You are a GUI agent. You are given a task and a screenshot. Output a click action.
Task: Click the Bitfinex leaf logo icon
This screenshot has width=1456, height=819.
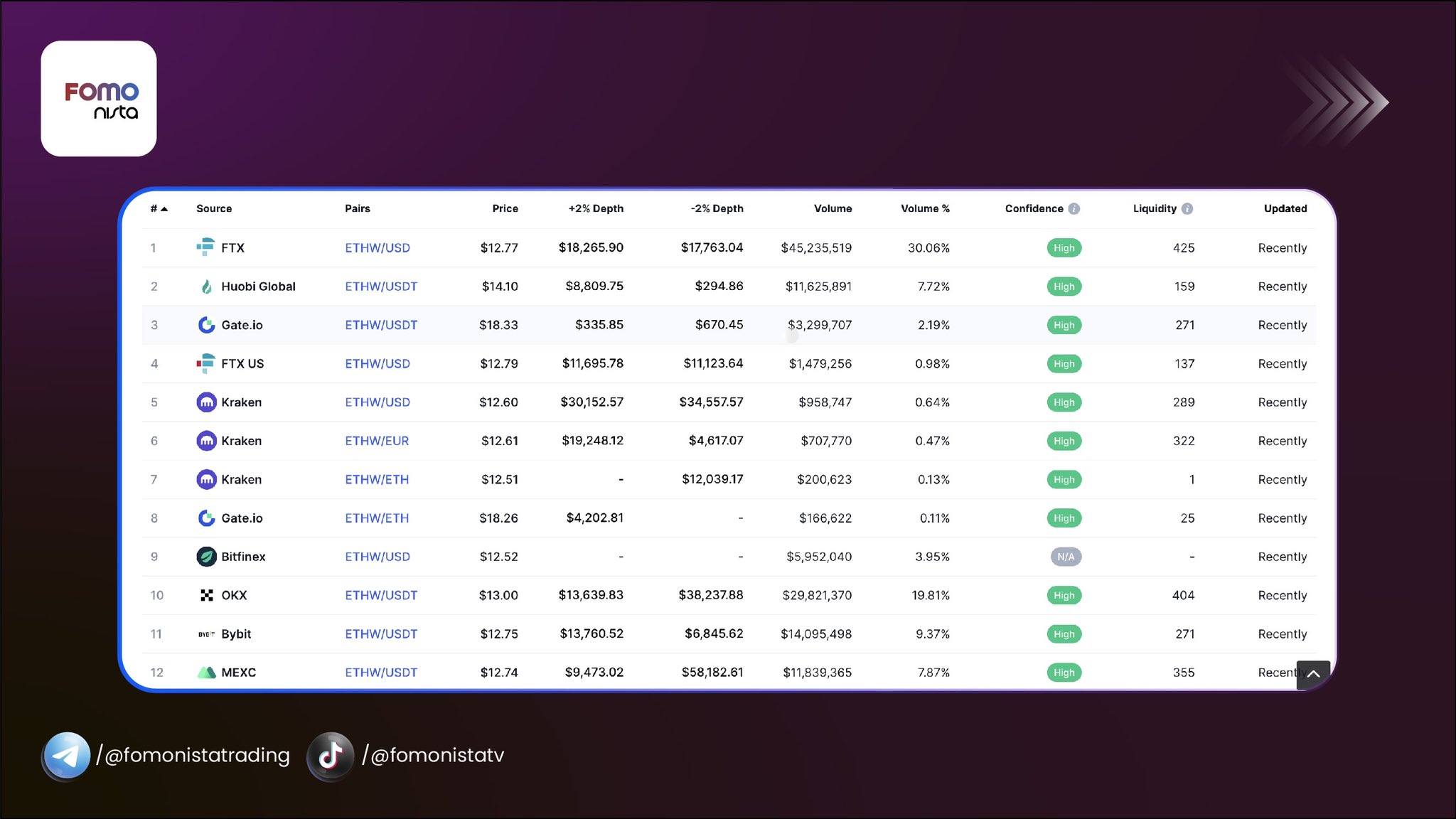click(206, 557)
